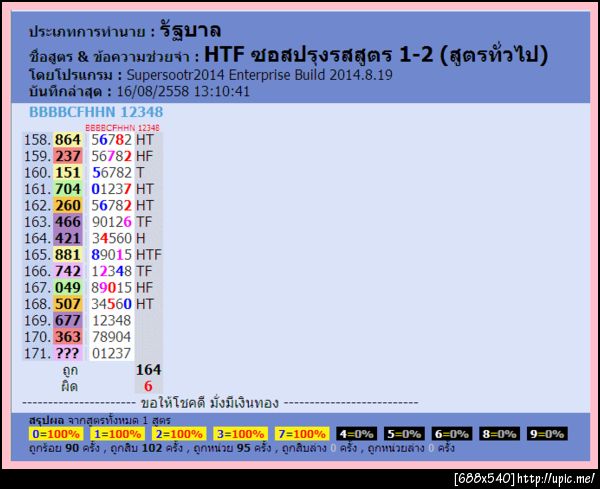This screenshot has width=600, height=489.
Task: Click result 363 in row 170
Action: point(68,337)
